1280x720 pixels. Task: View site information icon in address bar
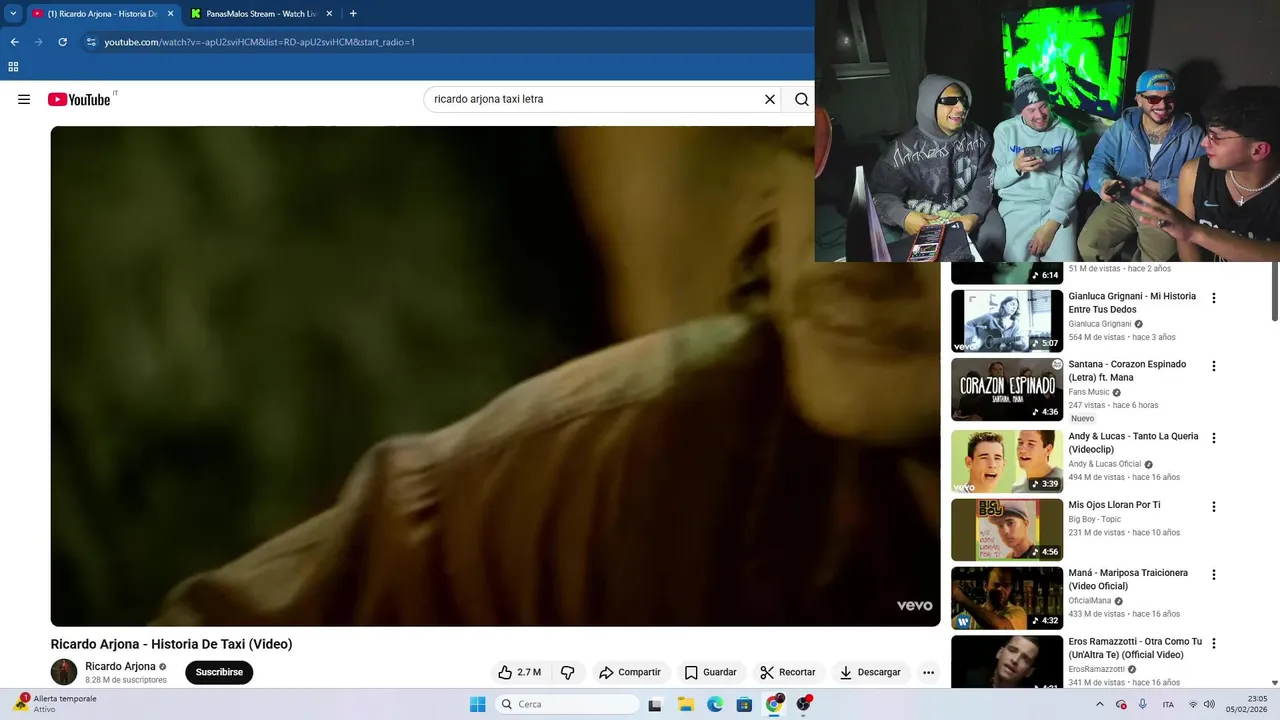click(x=91, y=42)
